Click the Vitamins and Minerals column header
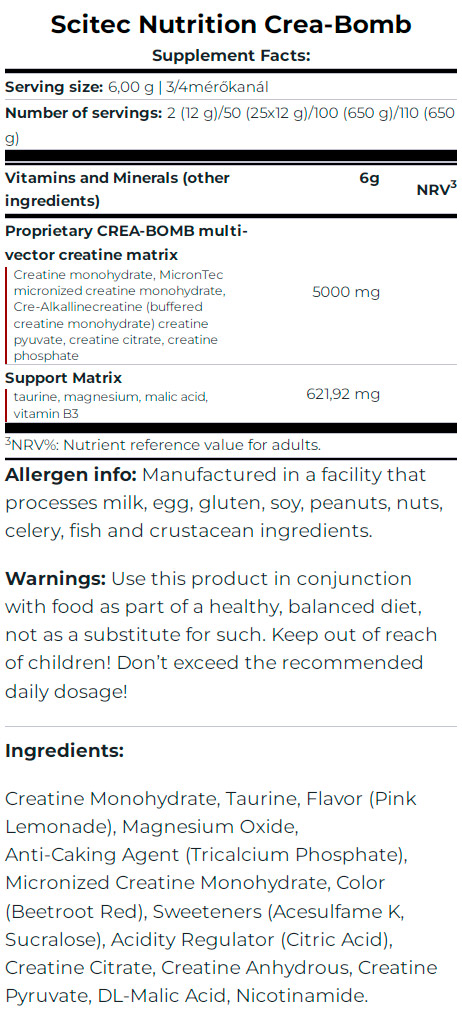 [117, 189]
